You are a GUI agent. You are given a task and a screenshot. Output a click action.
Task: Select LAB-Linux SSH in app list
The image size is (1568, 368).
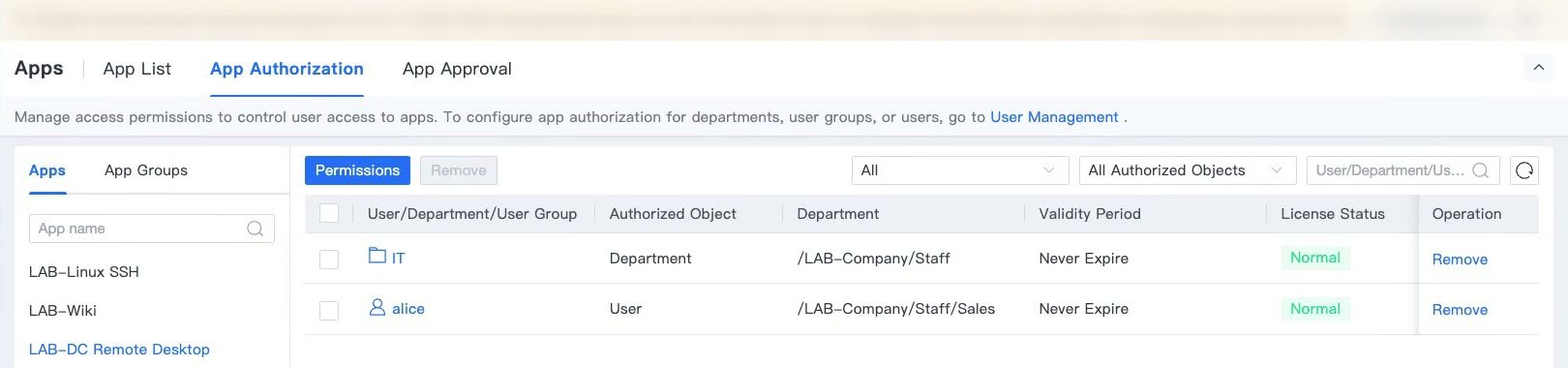(84, 272)
